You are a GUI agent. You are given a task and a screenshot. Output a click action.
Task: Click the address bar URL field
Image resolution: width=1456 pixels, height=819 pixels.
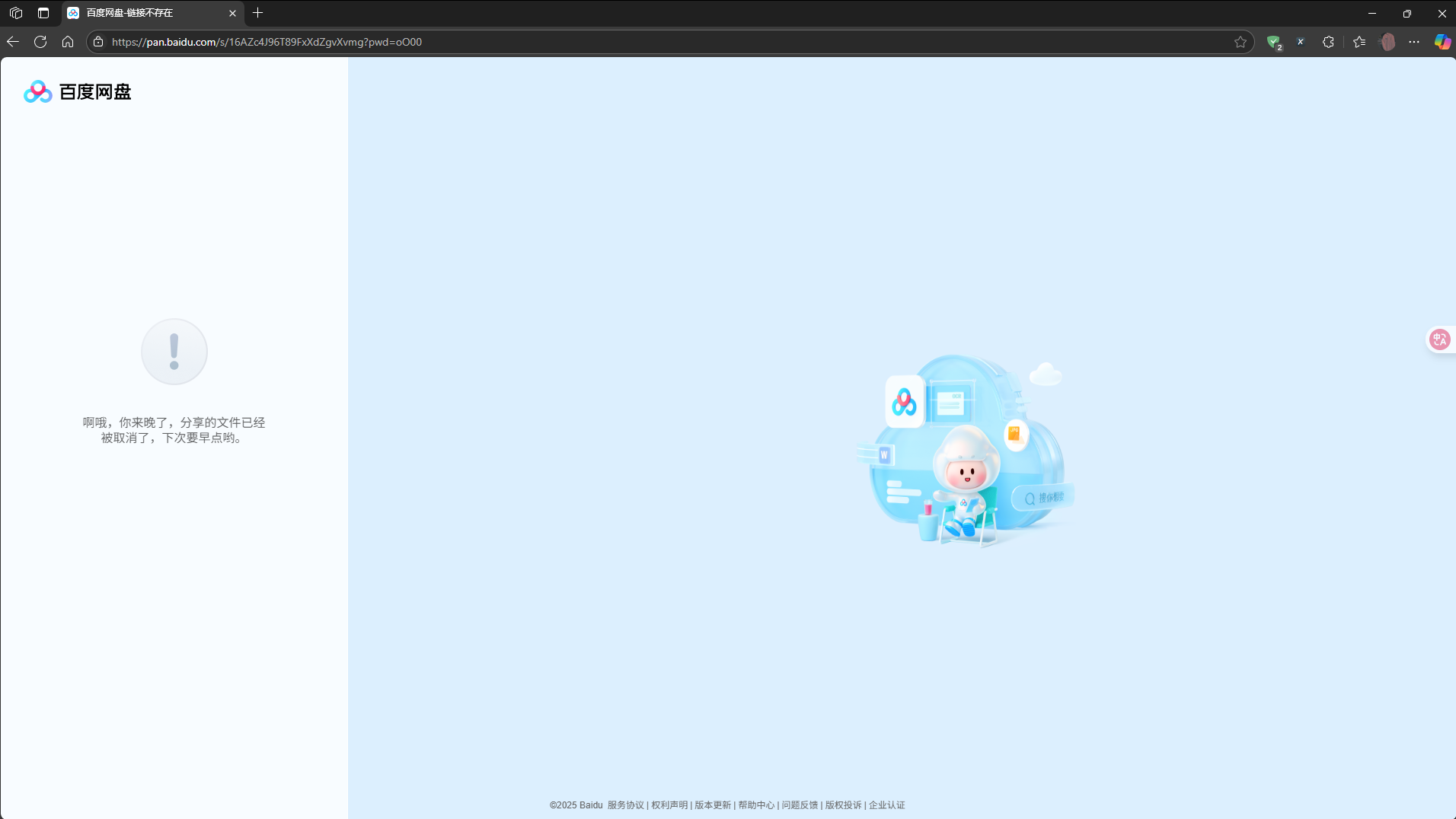609,42
